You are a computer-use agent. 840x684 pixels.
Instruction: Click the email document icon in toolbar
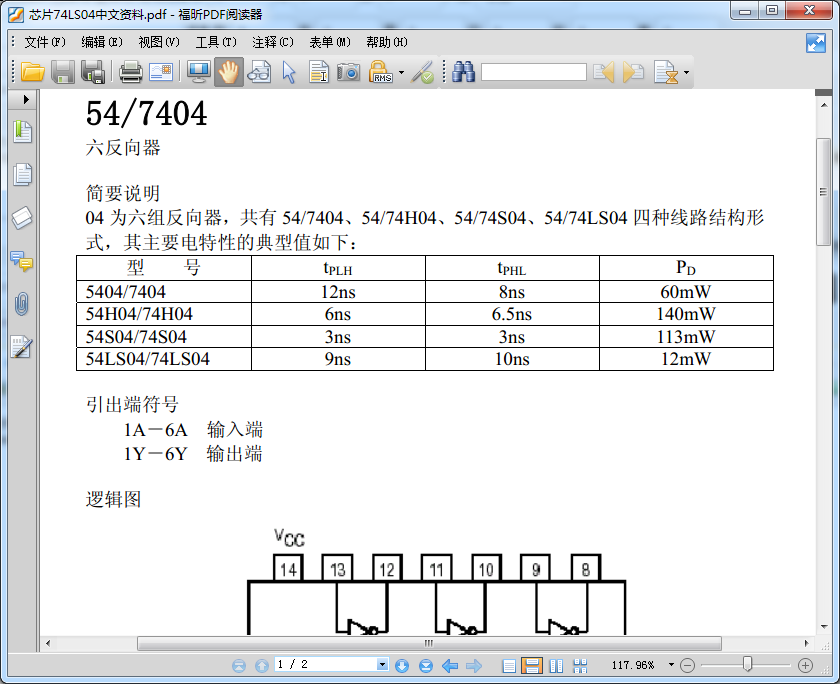[x=161, y=72]
